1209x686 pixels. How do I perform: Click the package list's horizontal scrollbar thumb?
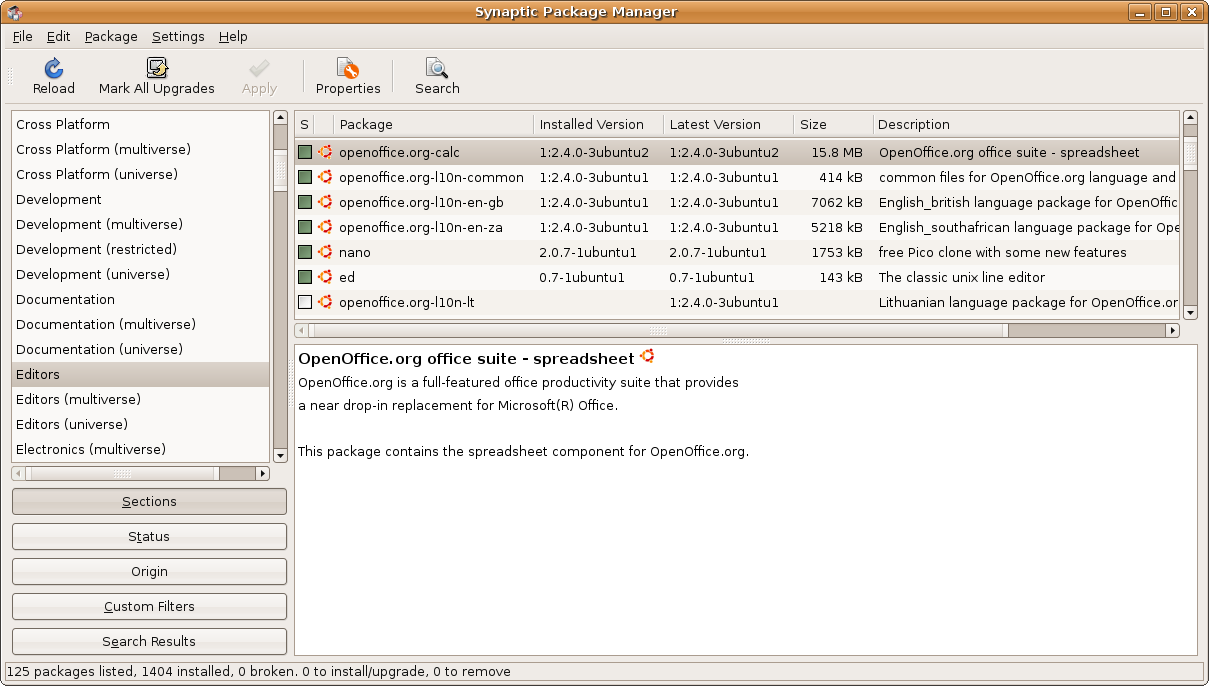(x=657, y=330)
